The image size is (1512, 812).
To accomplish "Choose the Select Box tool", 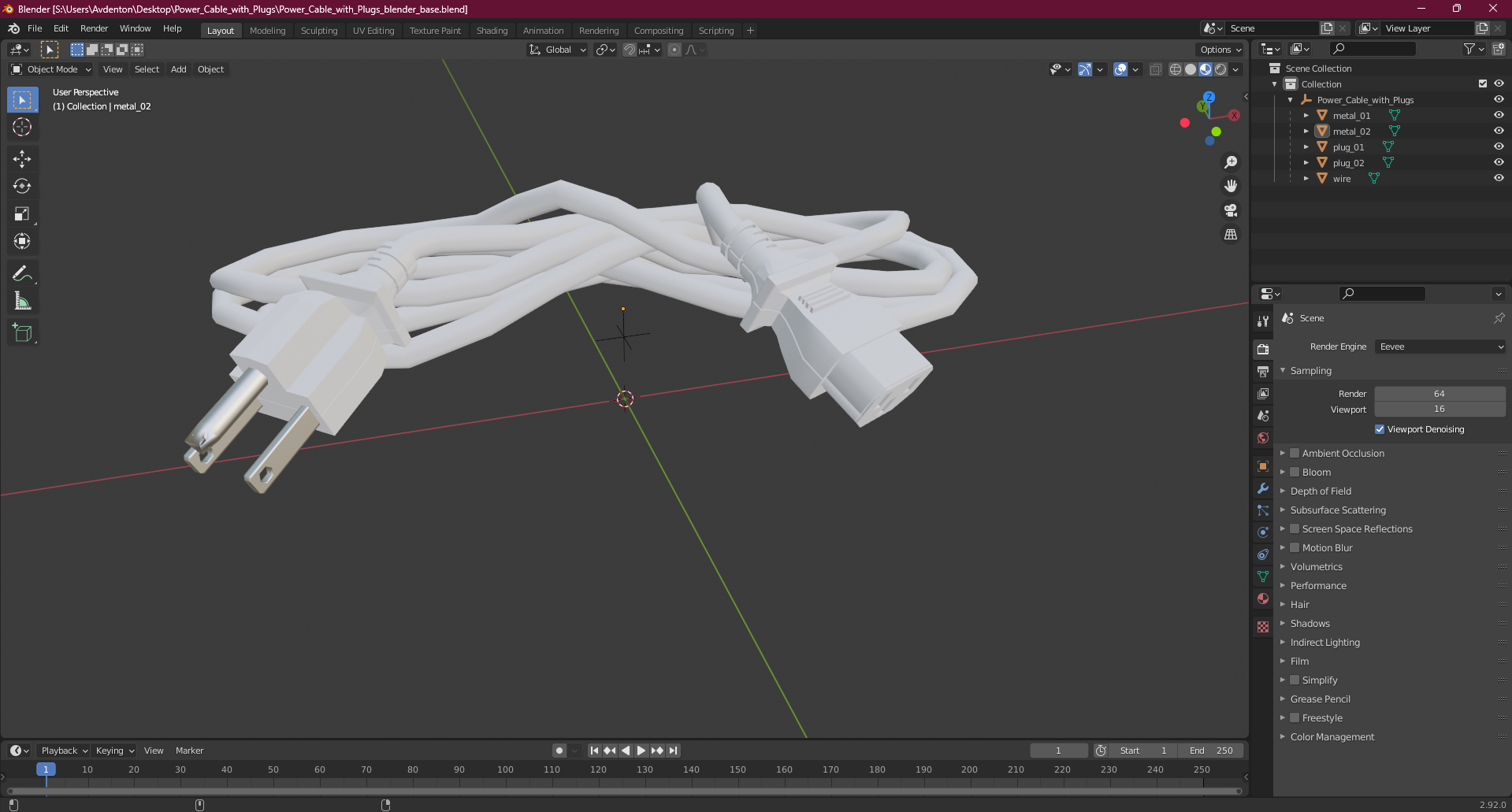I will coord(22,100).
